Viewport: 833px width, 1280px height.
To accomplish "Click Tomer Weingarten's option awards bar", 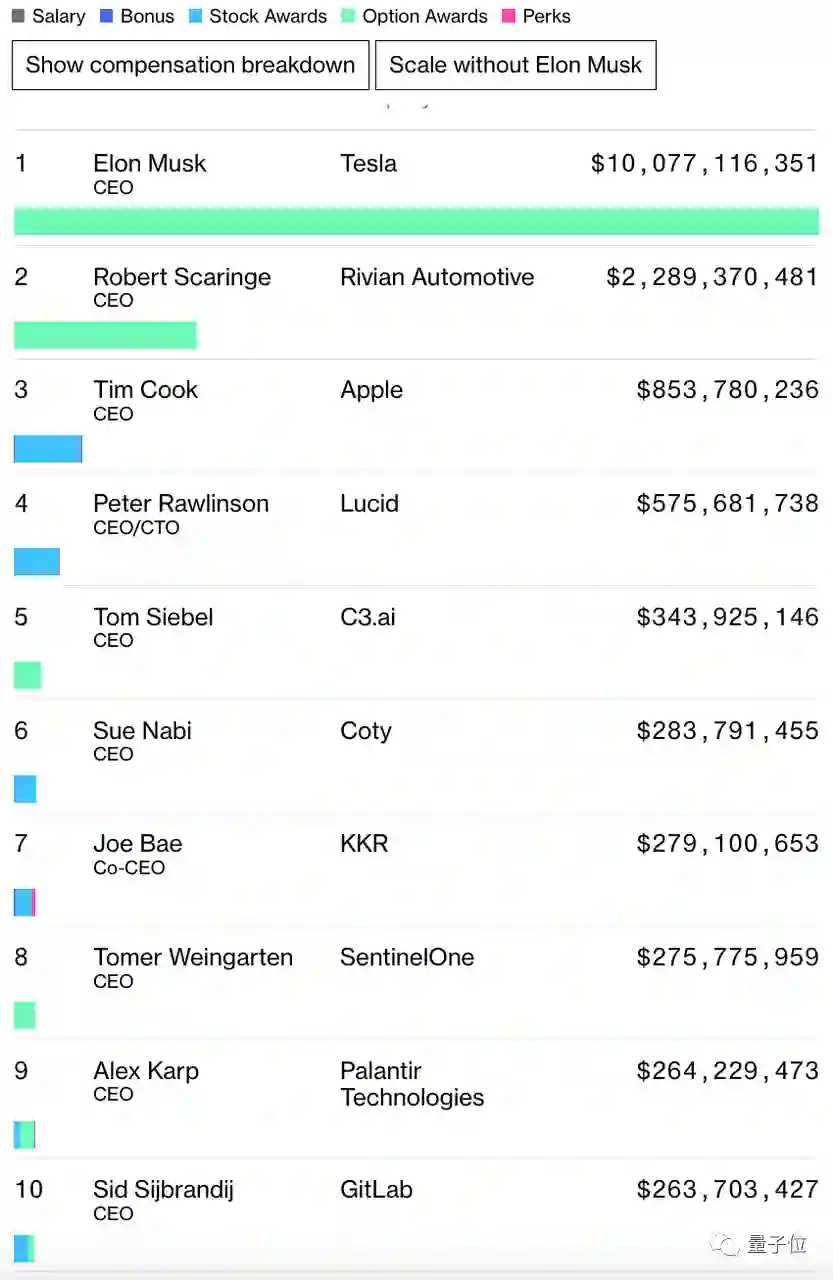I will click(25, 1016).
